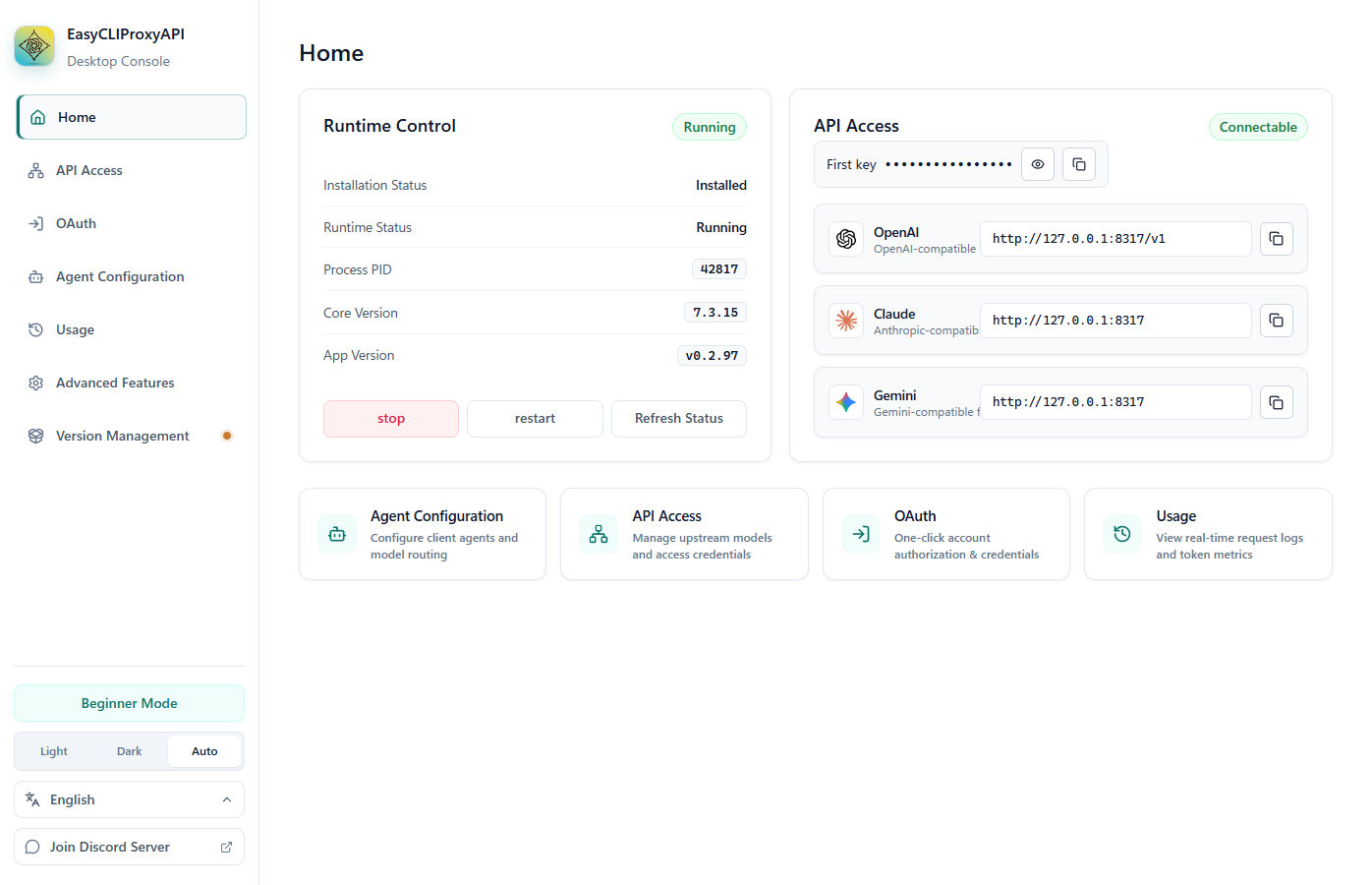Image resolution: width=1372 pixels, height=885 pixels.
Task: Click the Desktop Console subtitle
Action: click(118, 61)
